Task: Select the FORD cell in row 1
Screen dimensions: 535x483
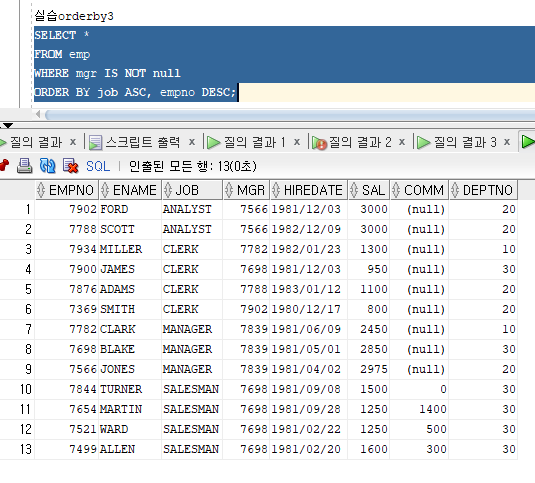Action: (x=130, y=209)
